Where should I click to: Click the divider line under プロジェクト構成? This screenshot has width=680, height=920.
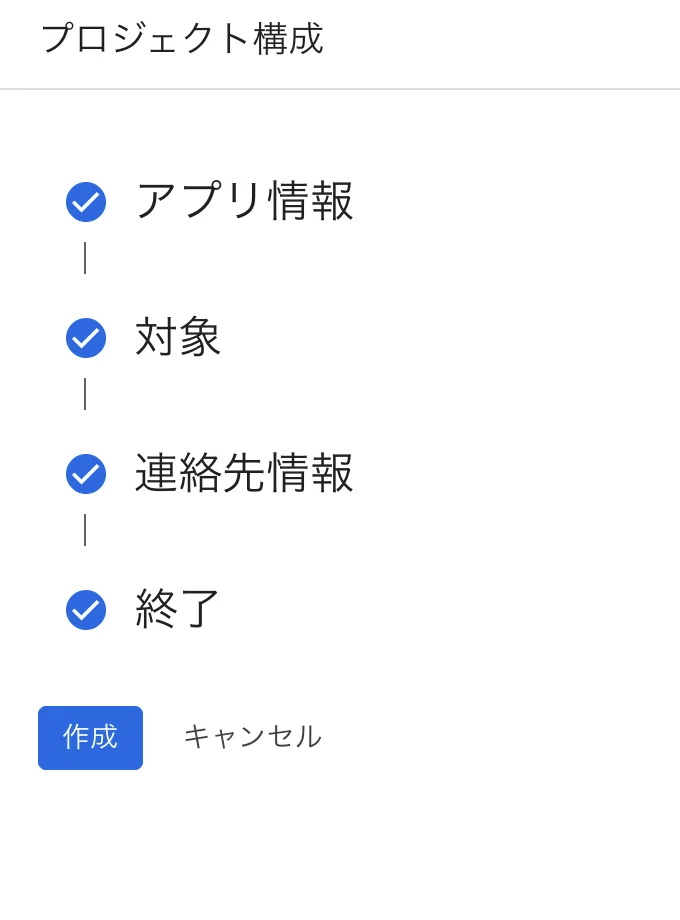point(340,89)
